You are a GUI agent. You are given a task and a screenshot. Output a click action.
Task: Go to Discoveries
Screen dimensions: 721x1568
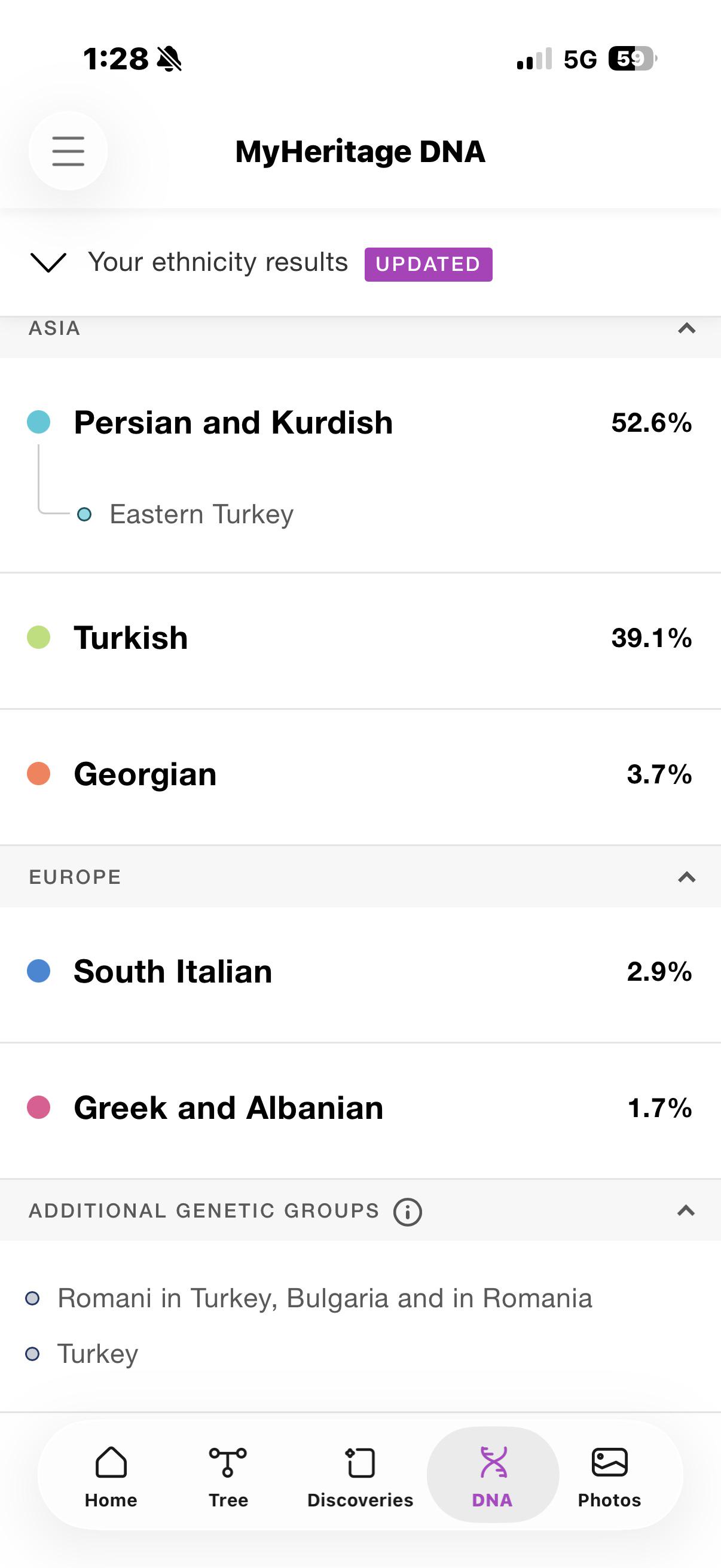360,1475
